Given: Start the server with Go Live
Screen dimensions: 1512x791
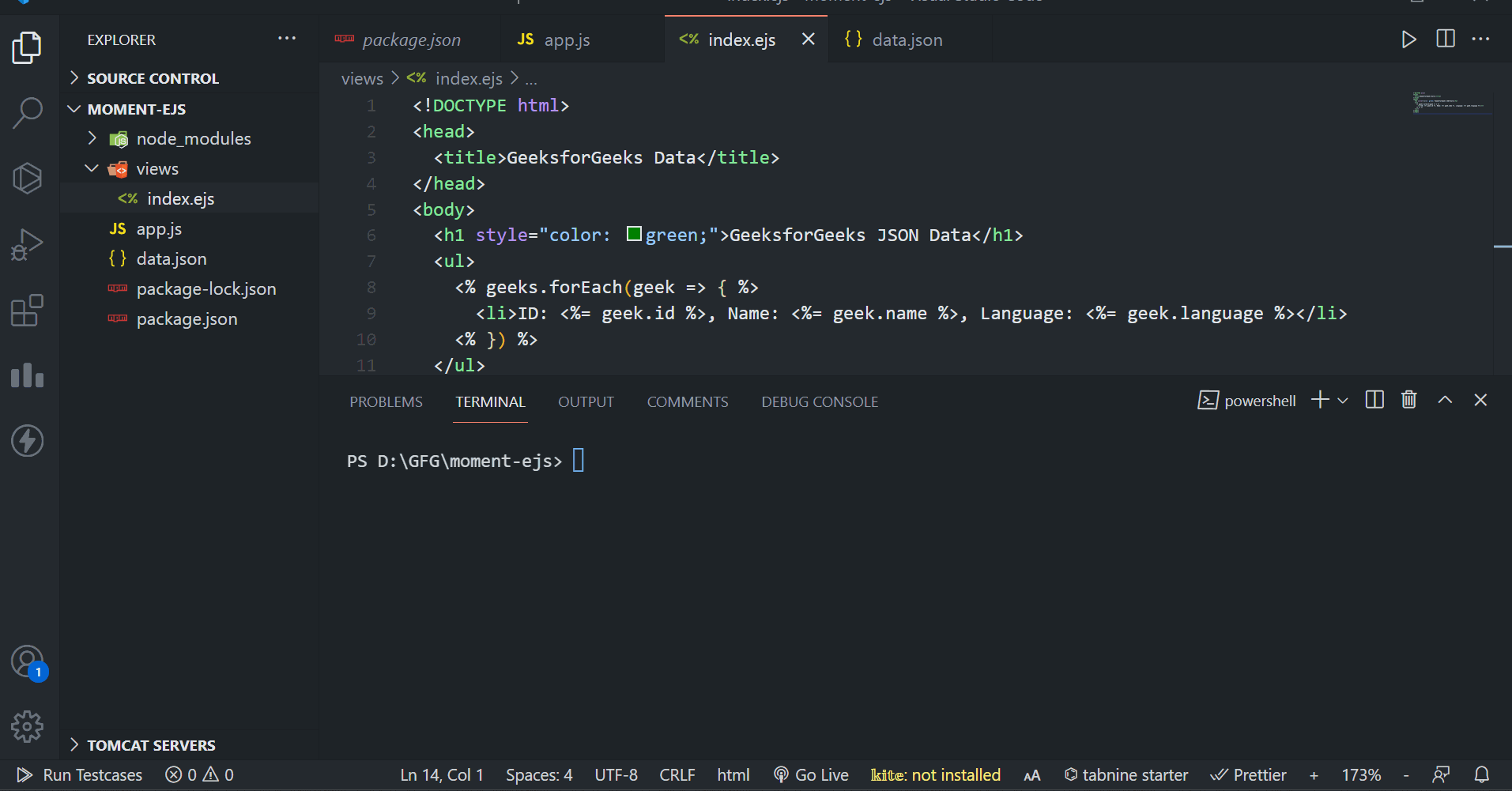Looking at the screenshot, I should tap(811, 774).
